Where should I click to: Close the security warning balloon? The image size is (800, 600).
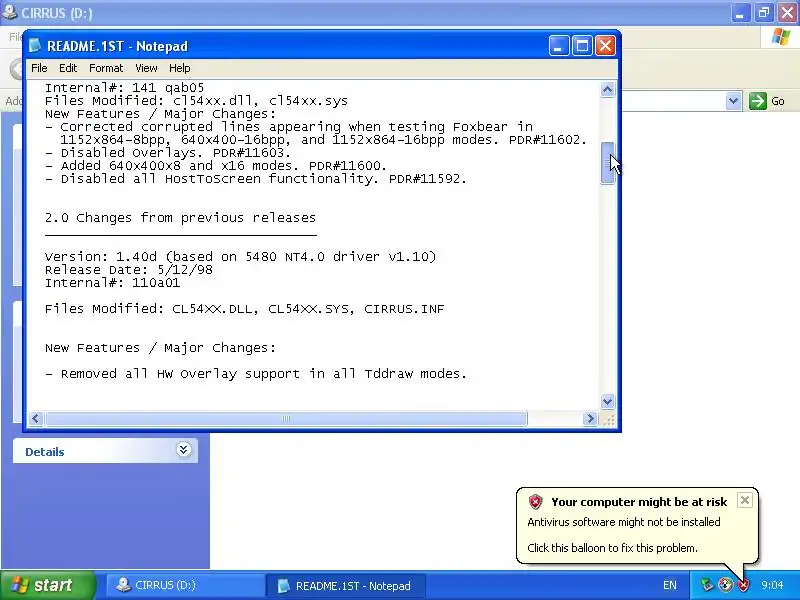point(744,500)
